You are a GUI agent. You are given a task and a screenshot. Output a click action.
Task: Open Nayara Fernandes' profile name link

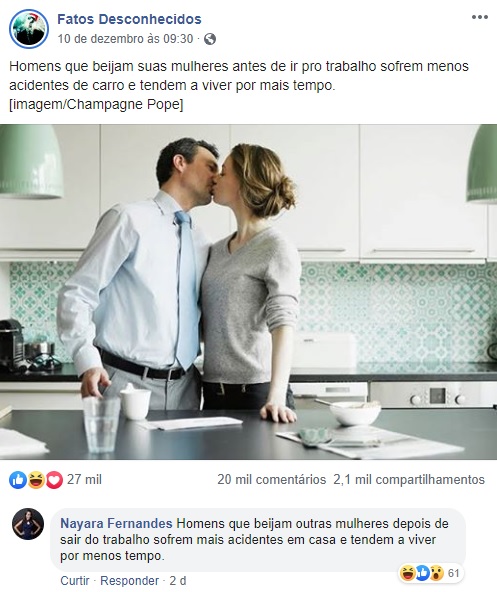click(x=116, y=523)
